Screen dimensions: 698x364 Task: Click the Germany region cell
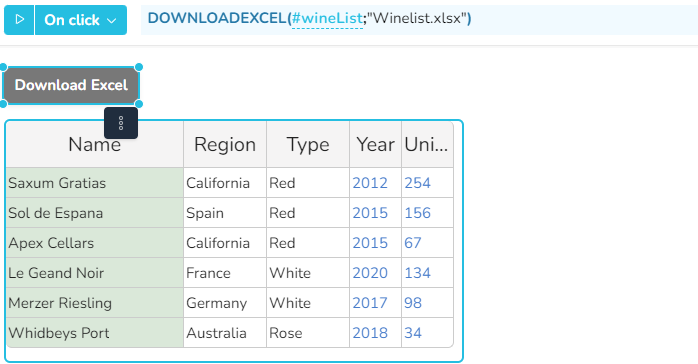225,303
